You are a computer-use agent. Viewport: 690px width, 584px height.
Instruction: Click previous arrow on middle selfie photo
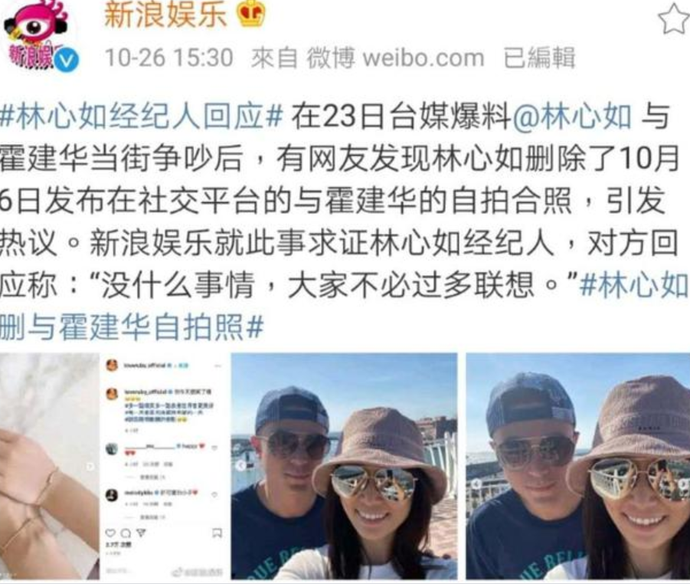[x=241, y=466]
